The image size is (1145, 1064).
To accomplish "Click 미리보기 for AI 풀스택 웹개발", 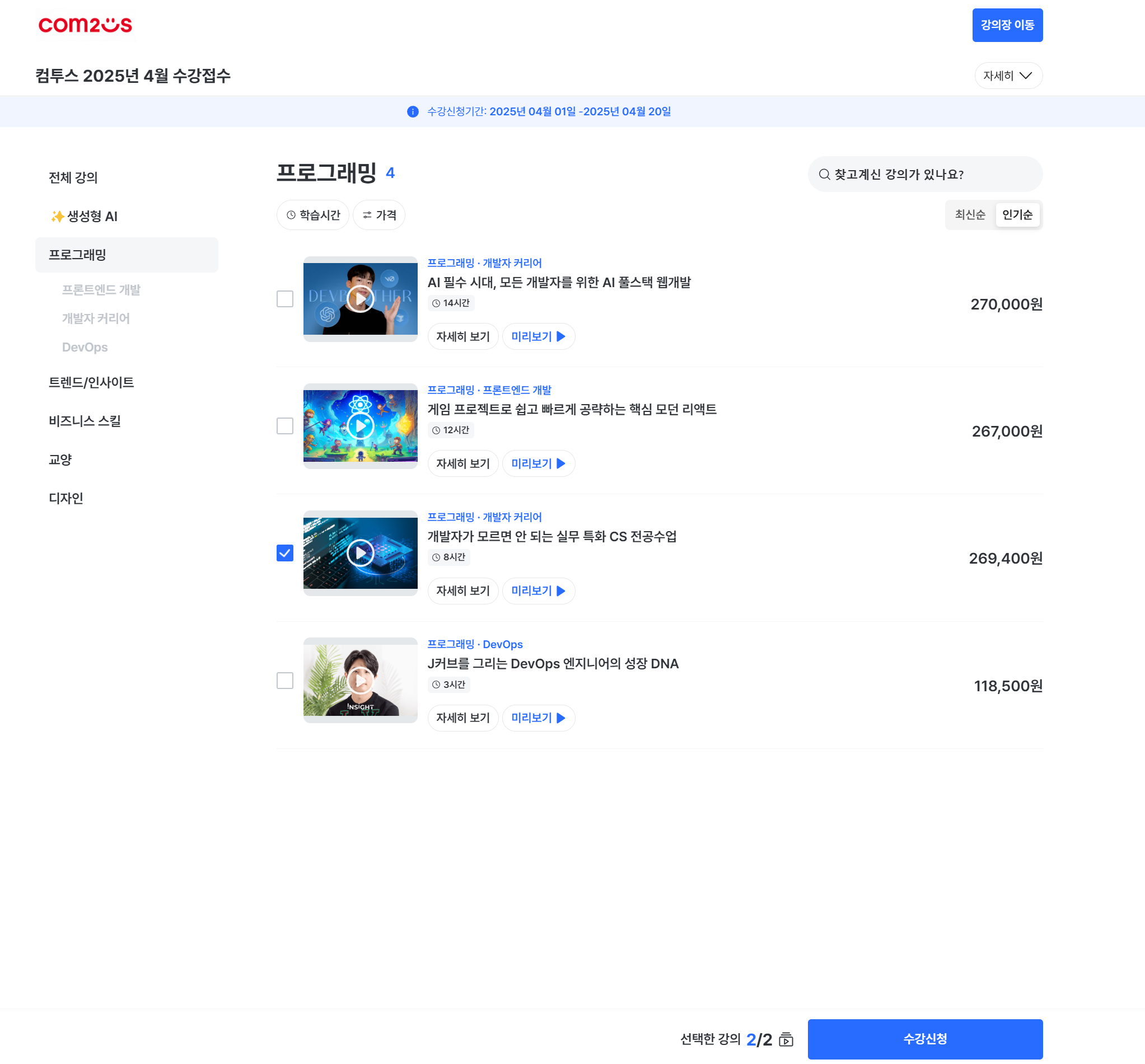I will [539, 336].
